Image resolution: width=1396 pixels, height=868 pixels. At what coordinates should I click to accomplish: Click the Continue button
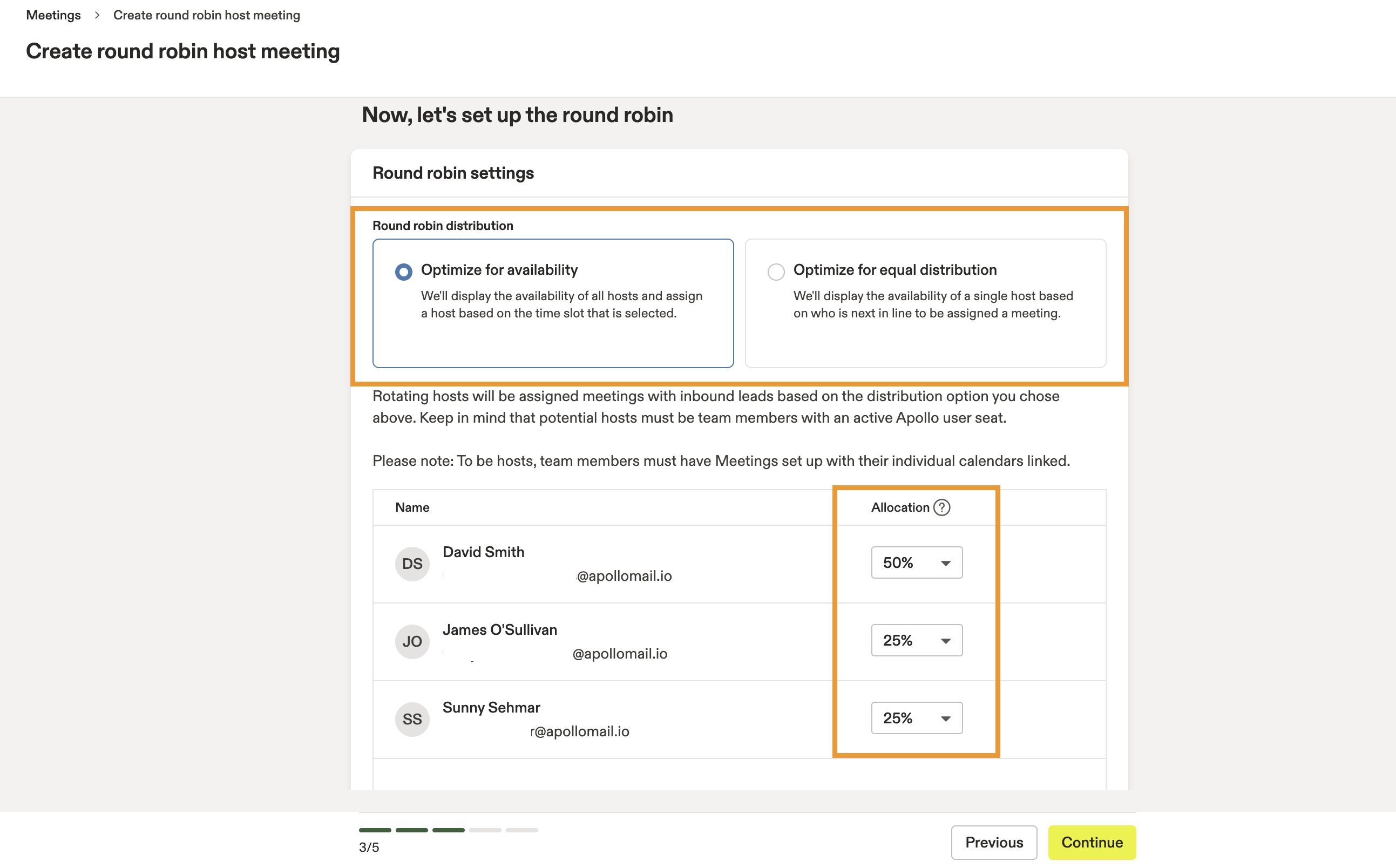[1091, 842]
